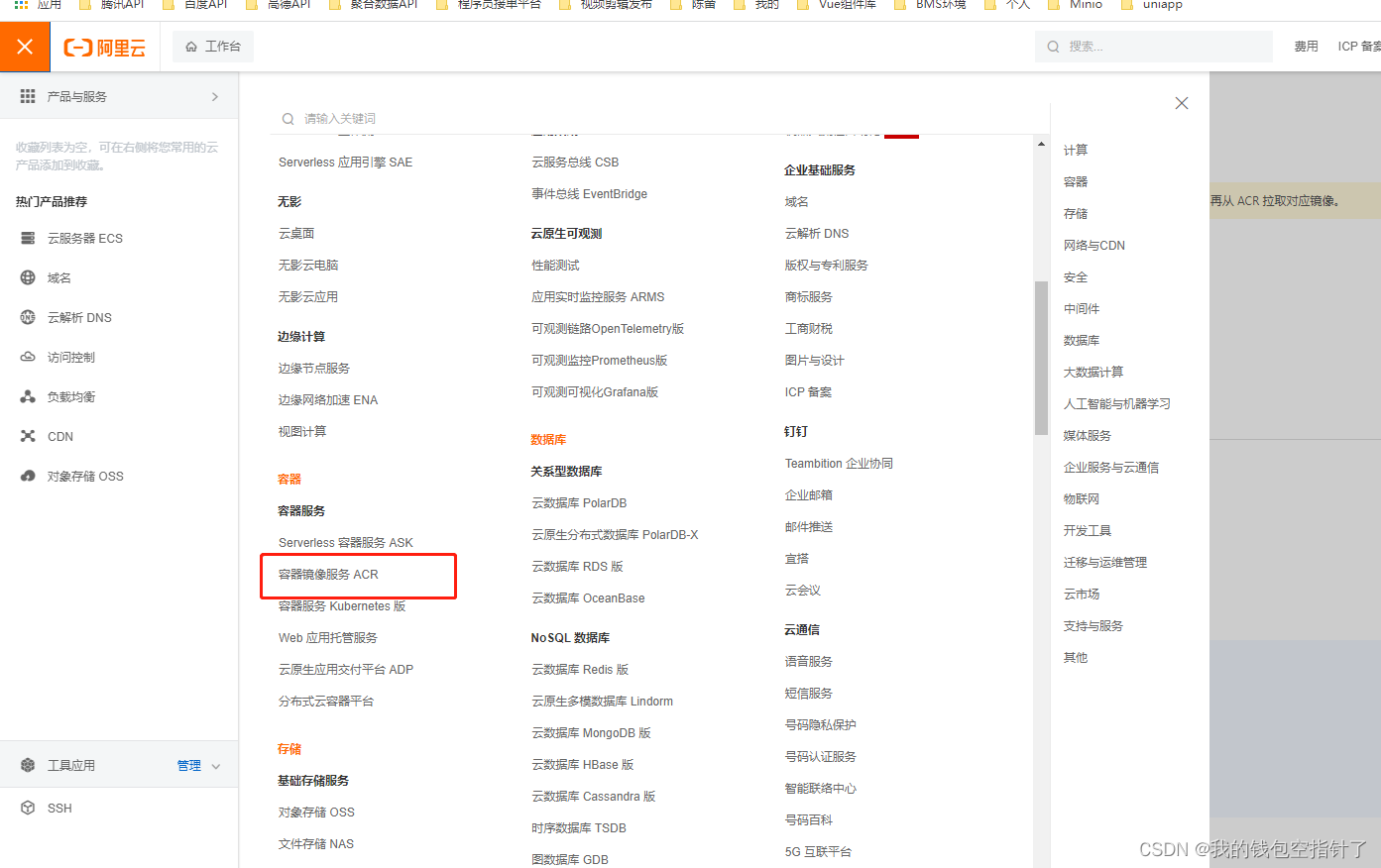Open 边缘节点服务

314,369
